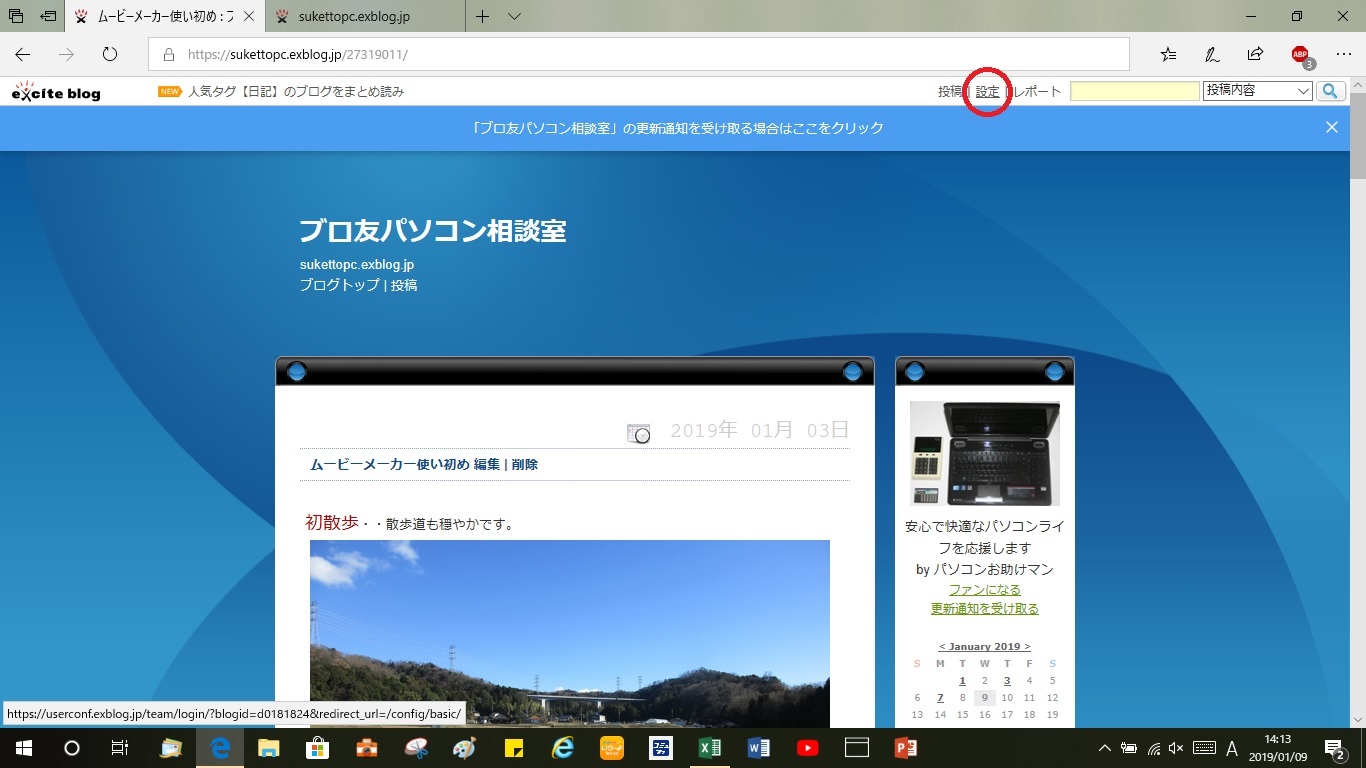Open PowerPoint from the taskbar
The height and width of the screenshot is (768, 1366).
coord(906,748)
